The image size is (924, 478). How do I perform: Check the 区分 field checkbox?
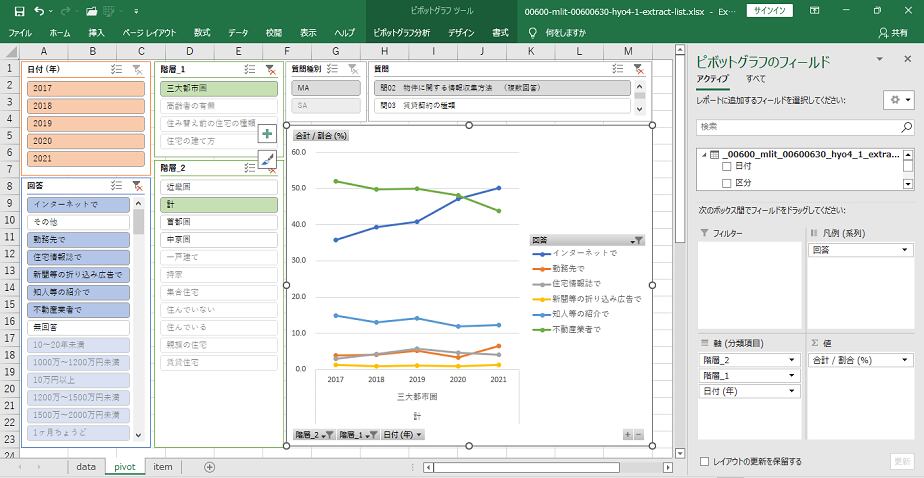[727, 183]
